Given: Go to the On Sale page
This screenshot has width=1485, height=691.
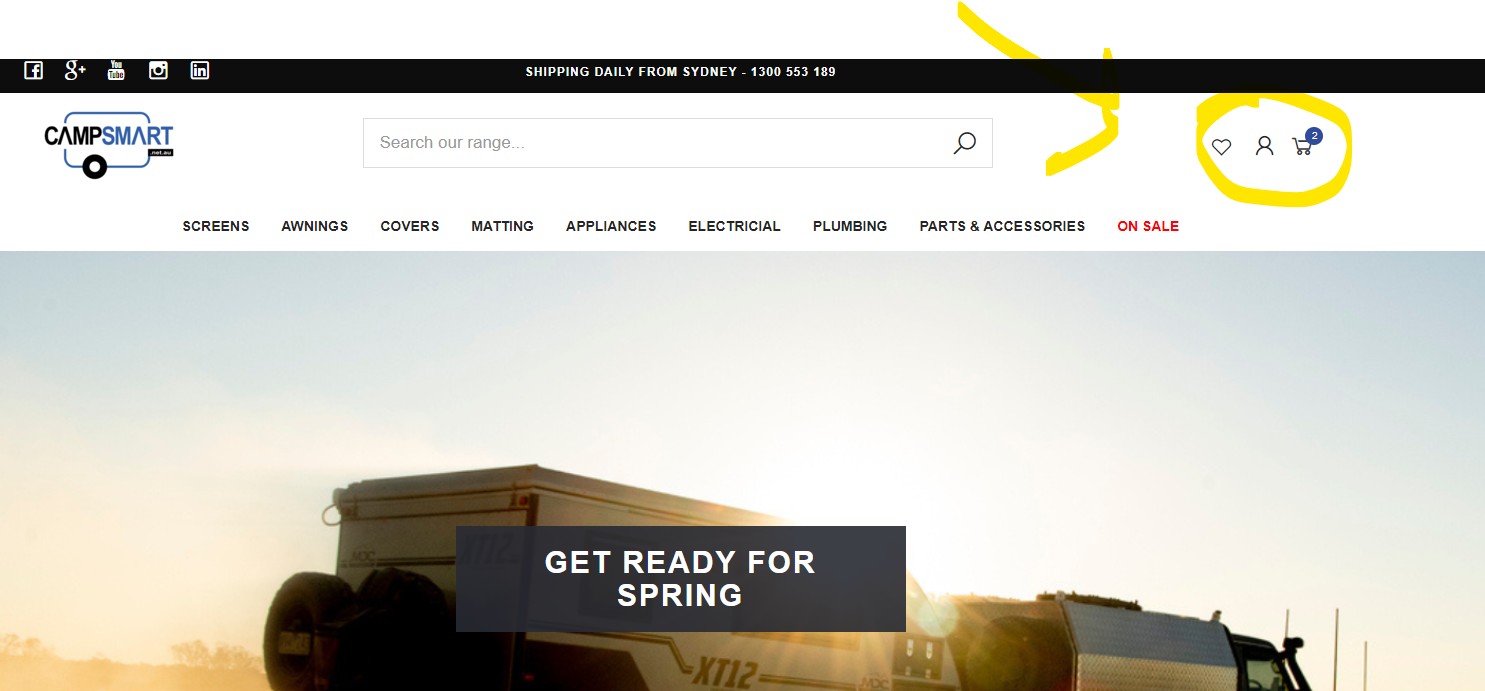Looking at the screenshot, I should coord(1148,226).
